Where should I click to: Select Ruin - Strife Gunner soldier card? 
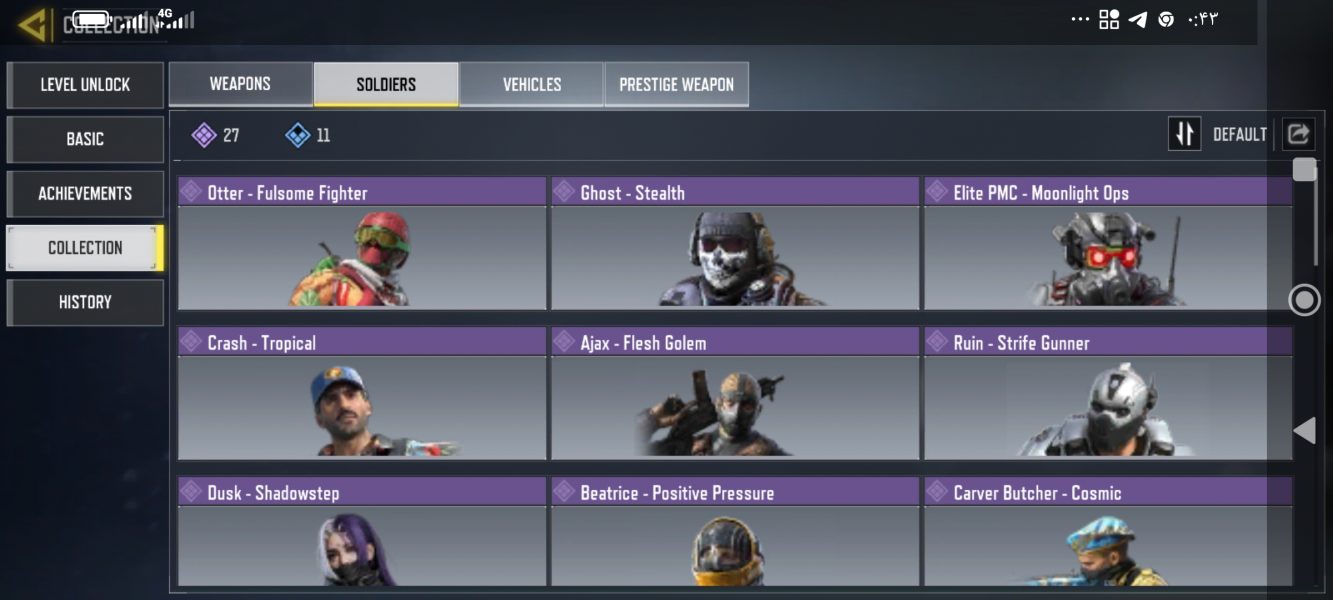[x=1108, y=393]
